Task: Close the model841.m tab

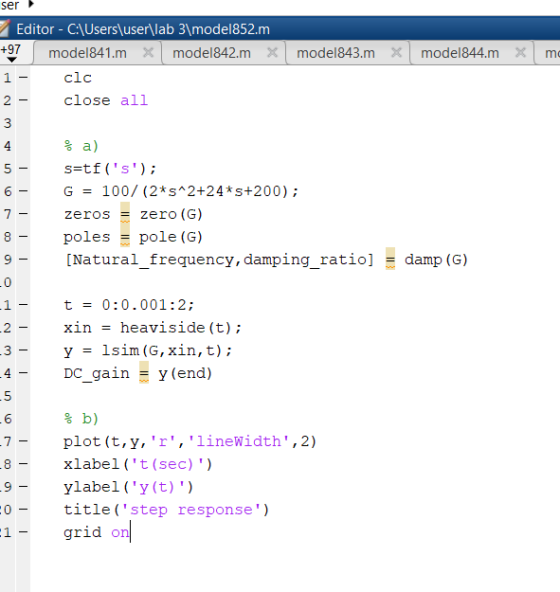Action: point(148,53)
